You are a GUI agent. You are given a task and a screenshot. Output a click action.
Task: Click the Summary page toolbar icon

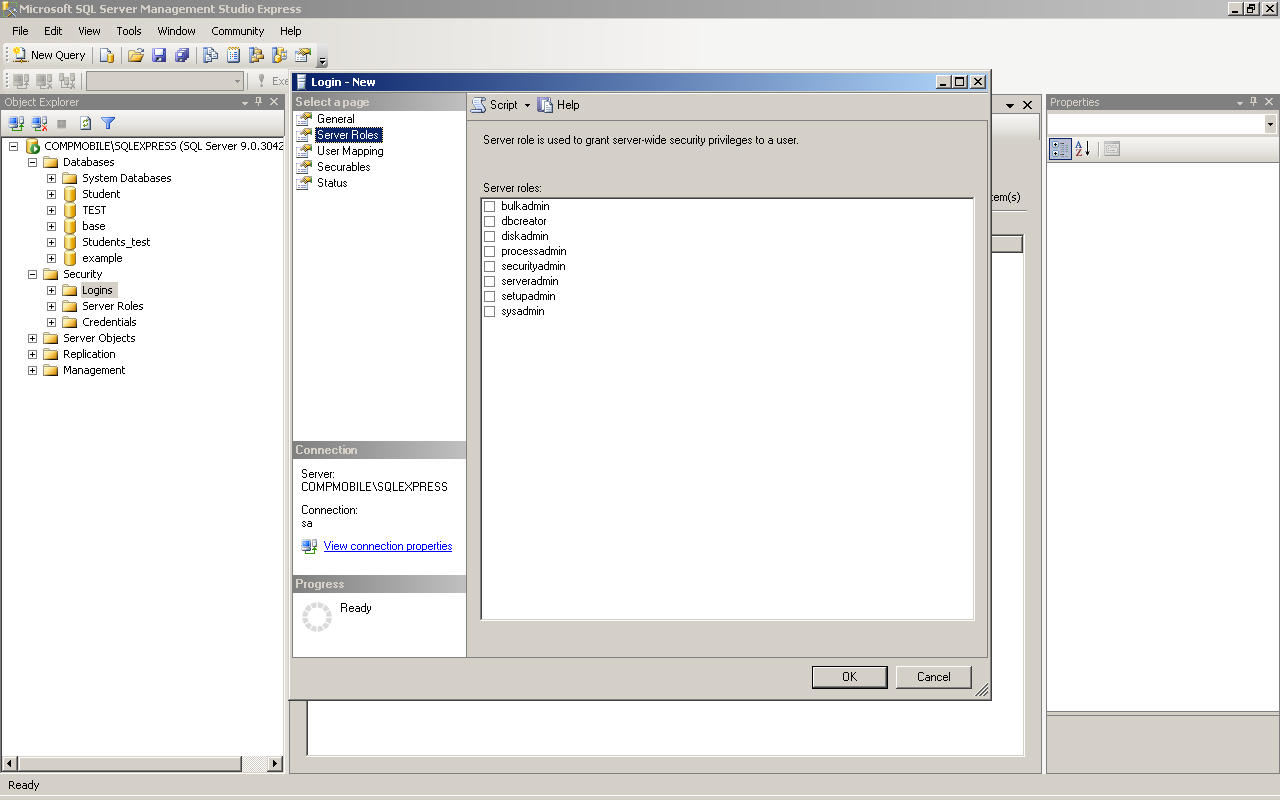[x=234, y=55]
